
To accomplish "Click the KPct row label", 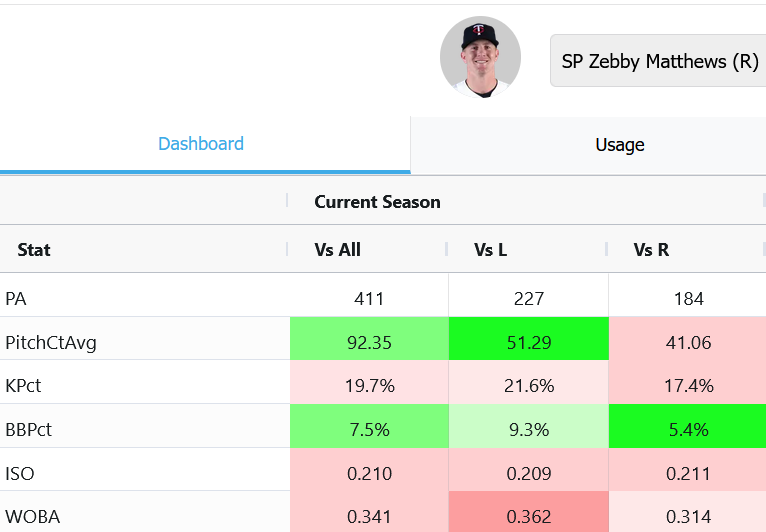I will click(23, 386).
